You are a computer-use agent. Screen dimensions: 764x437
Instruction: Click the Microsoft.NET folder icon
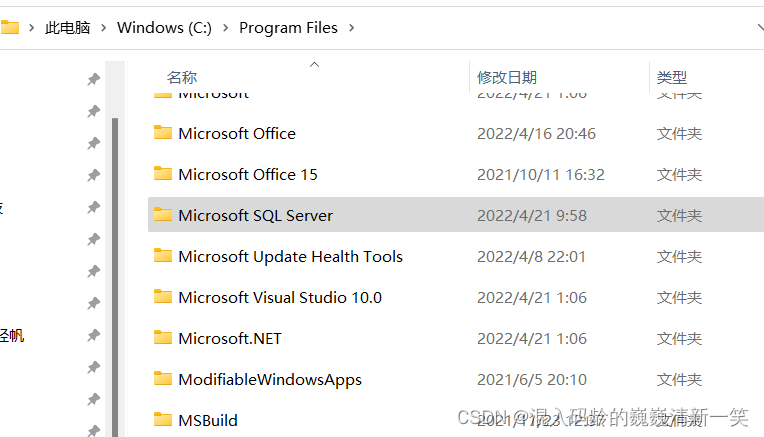point(163,337)
